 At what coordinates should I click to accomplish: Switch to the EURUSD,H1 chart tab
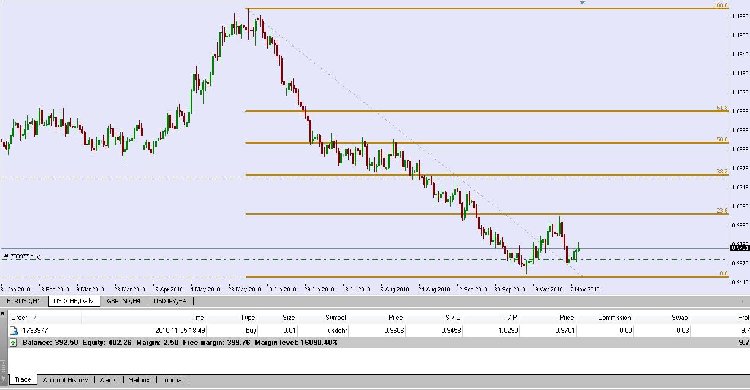click(23, 301)
